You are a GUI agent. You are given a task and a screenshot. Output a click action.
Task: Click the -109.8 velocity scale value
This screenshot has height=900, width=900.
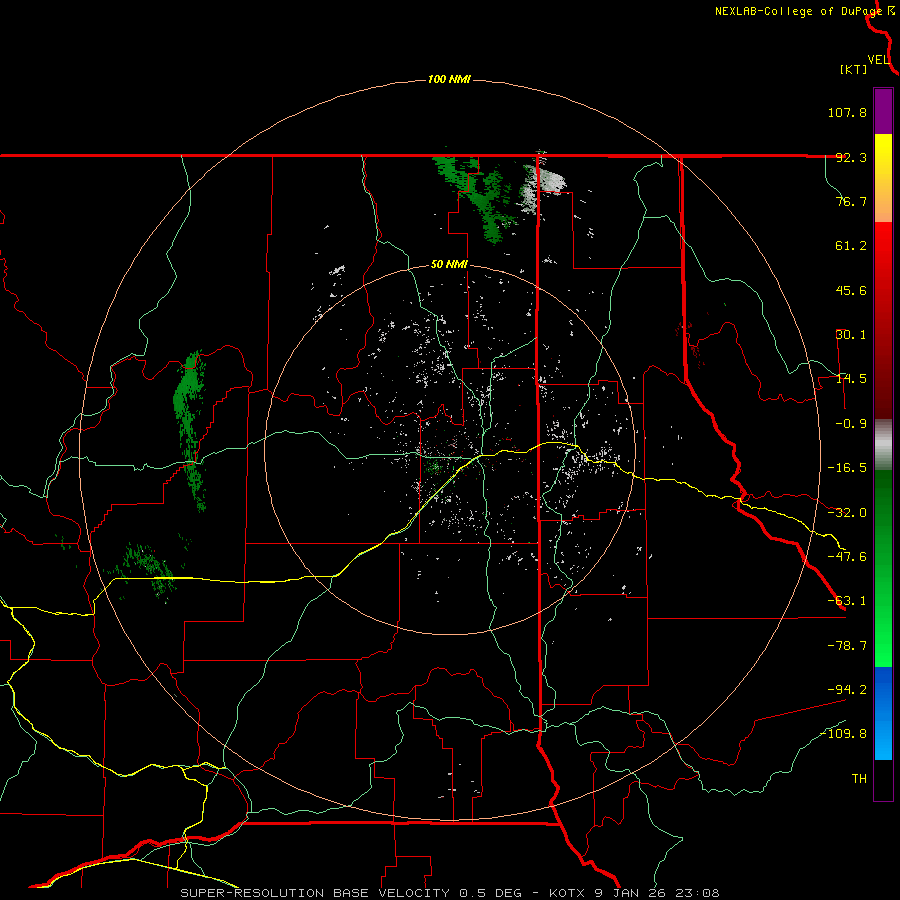click(844, 734)
